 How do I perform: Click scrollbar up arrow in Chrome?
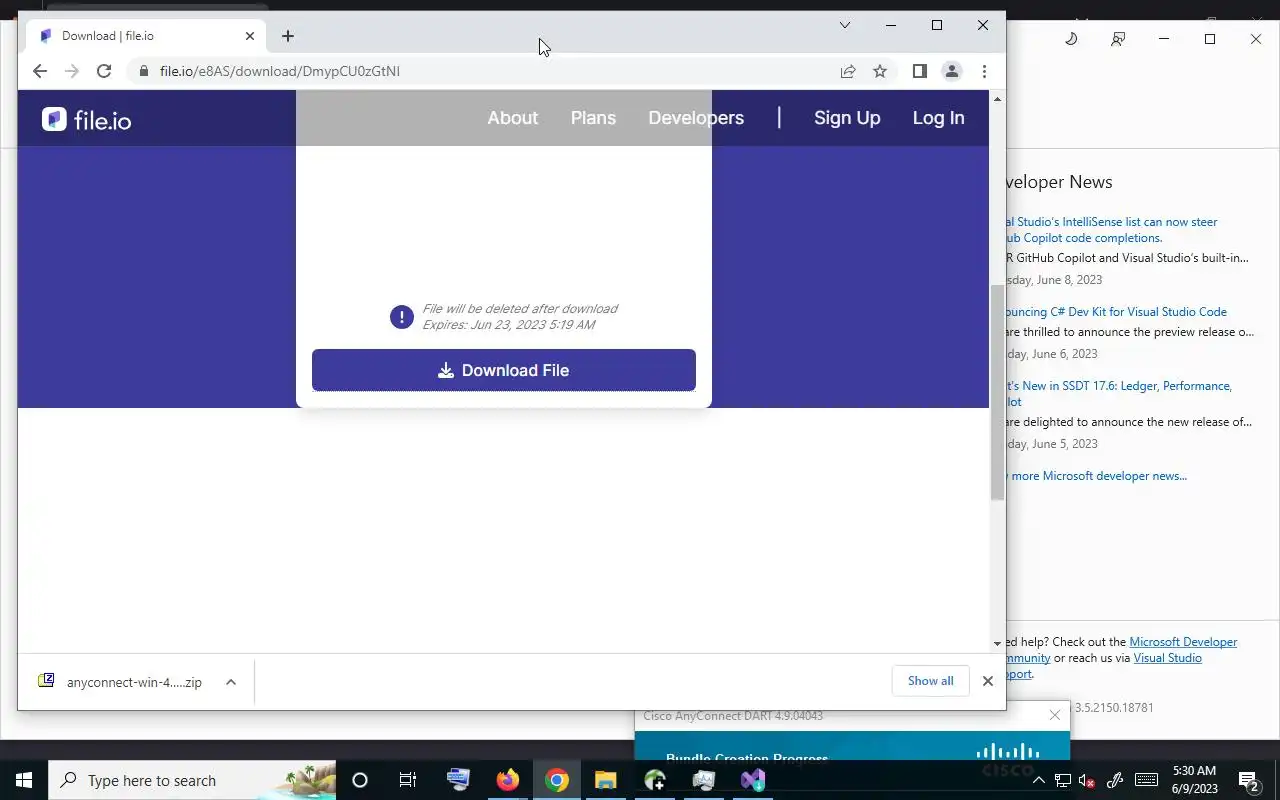point(997,99)
